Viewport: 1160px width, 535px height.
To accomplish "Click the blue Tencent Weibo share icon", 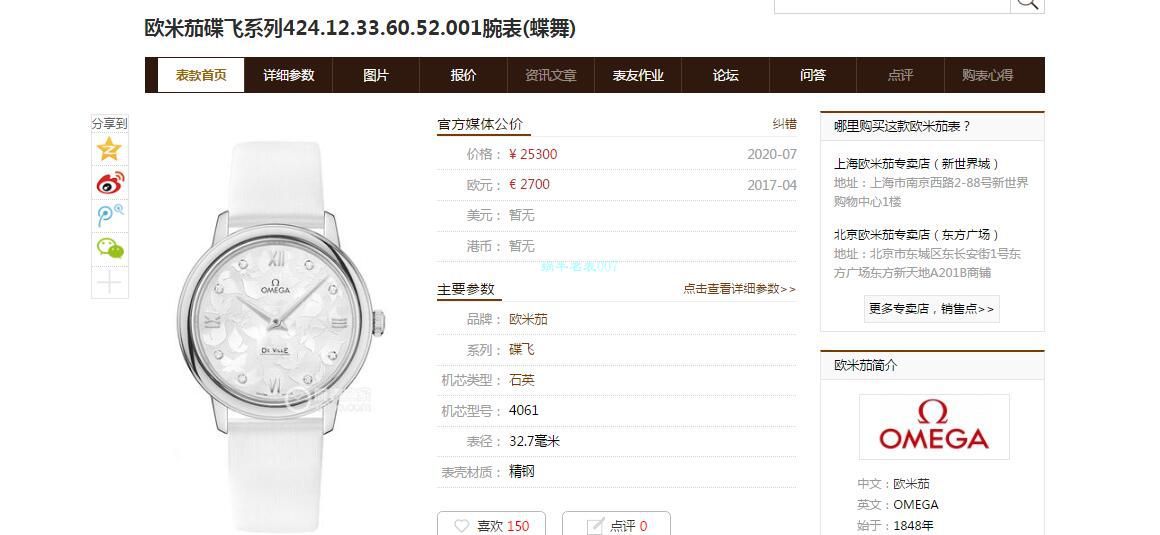I will pos(109,215).
